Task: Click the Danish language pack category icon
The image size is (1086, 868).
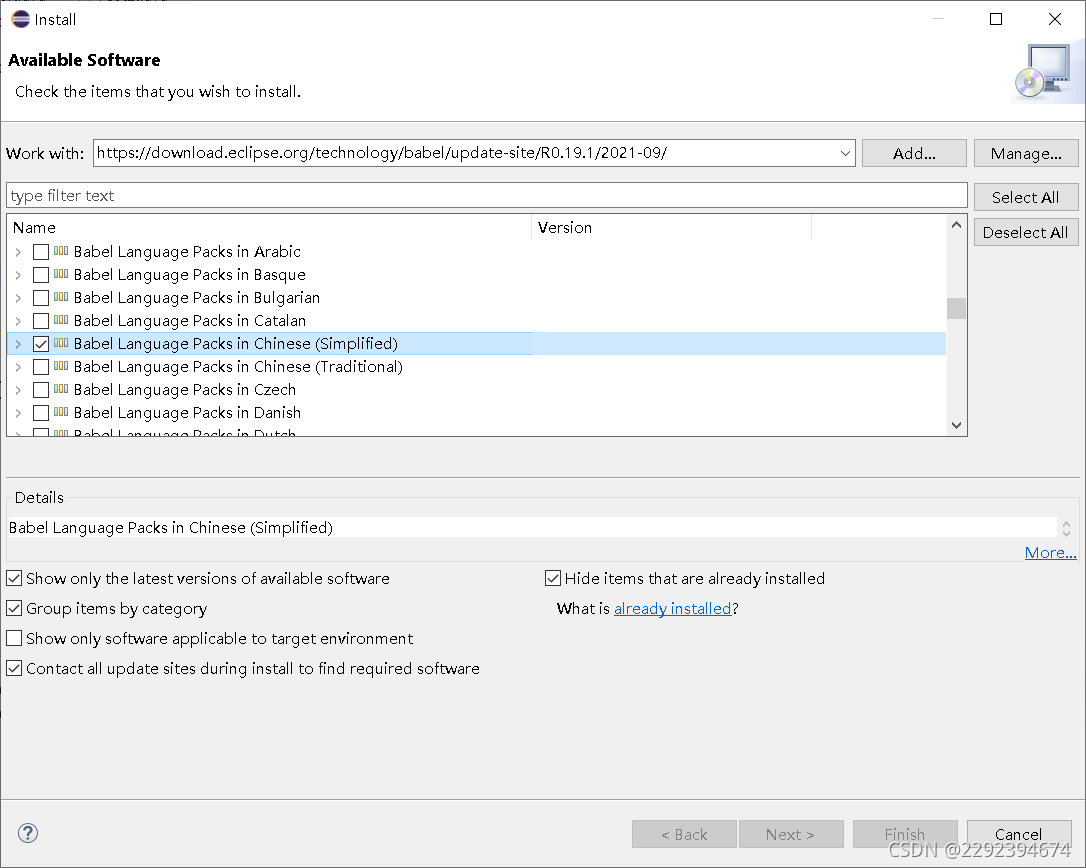Action: [x=61, y=412]
